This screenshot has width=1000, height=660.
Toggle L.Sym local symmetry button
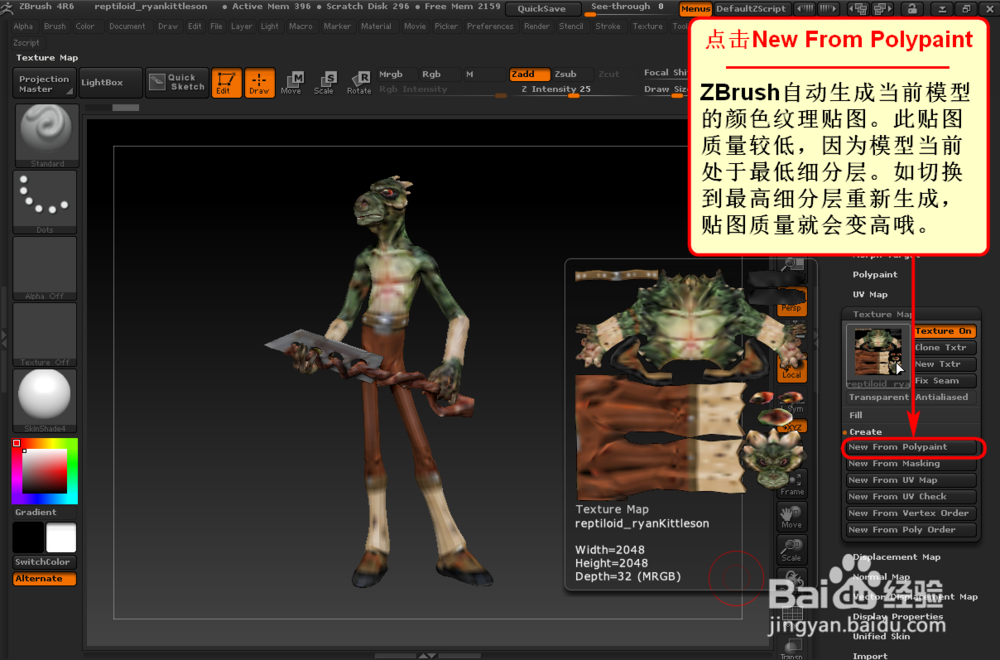791,402
